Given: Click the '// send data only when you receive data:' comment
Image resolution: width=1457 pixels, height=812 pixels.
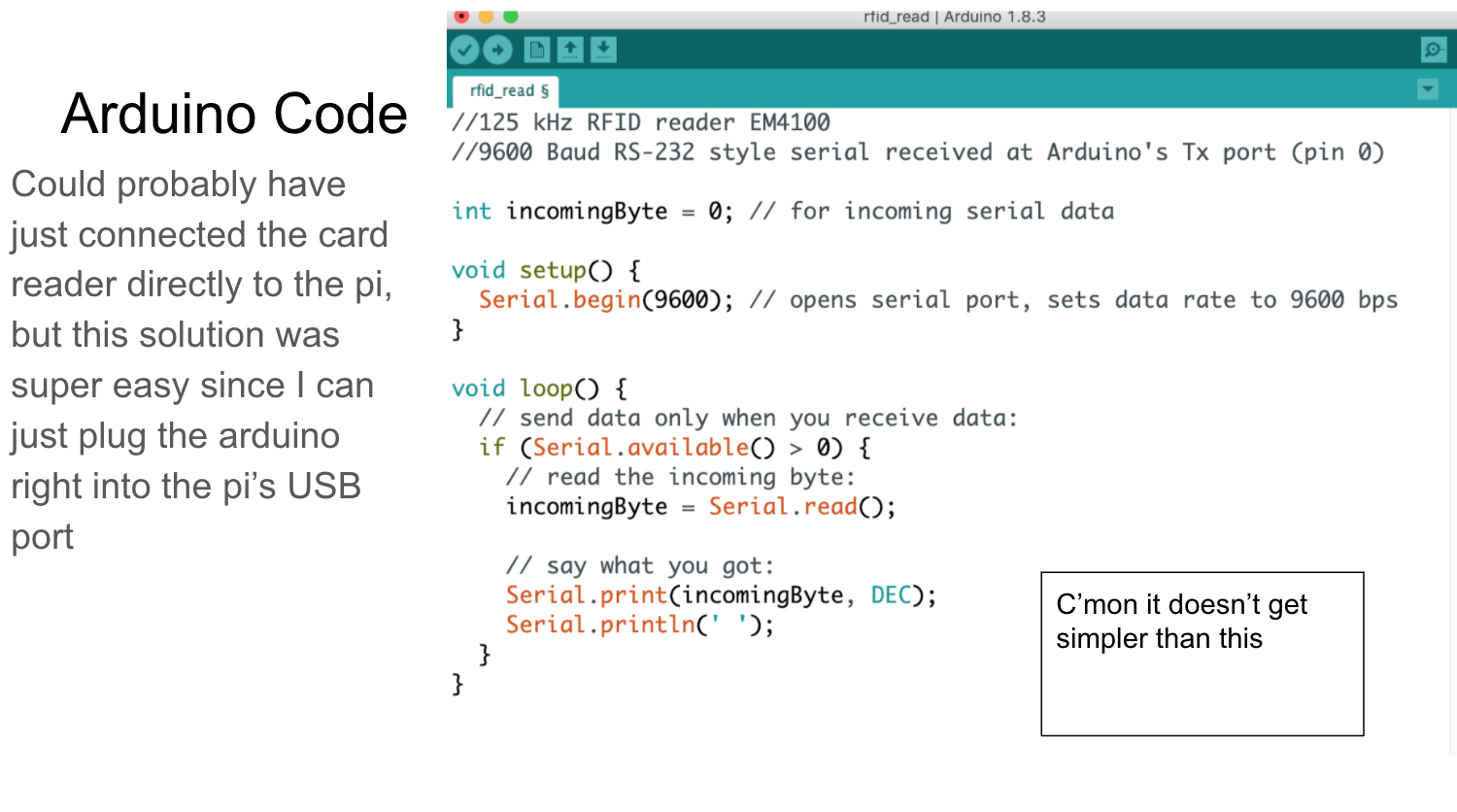Looking at the screenshot, I should click(748, 419).
